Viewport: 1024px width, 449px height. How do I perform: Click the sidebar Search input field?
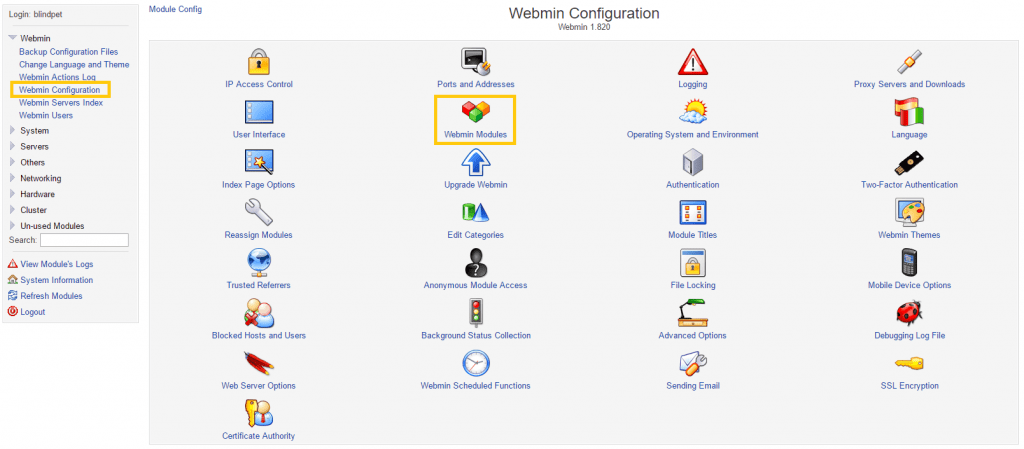pyautogui.click(x=84, y=240)
